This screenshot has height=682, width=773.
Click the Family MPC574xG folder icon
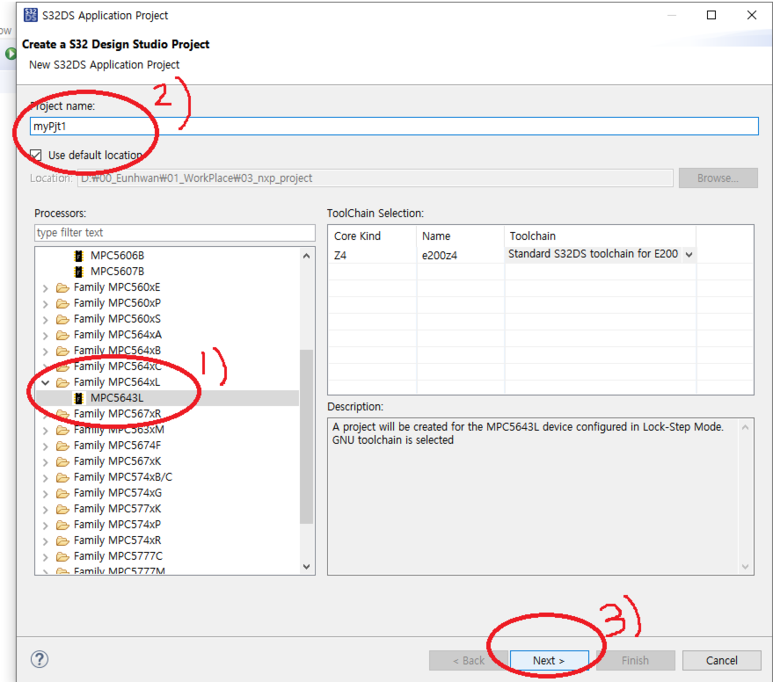[62, 493]
